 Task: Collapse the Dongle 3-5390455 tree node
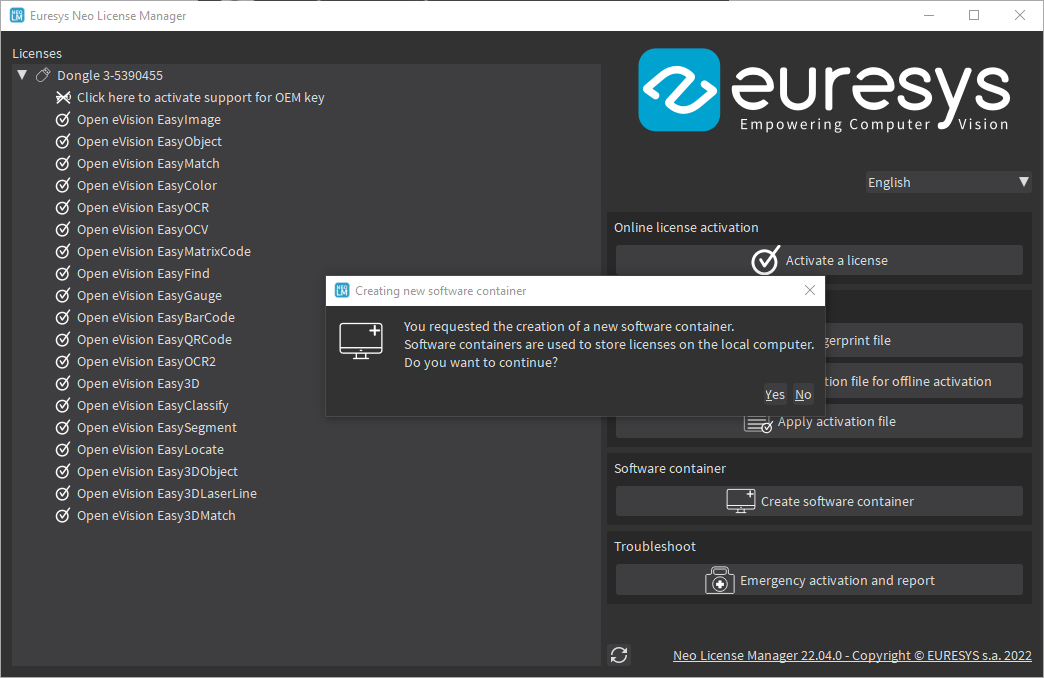tap(22, 75)
